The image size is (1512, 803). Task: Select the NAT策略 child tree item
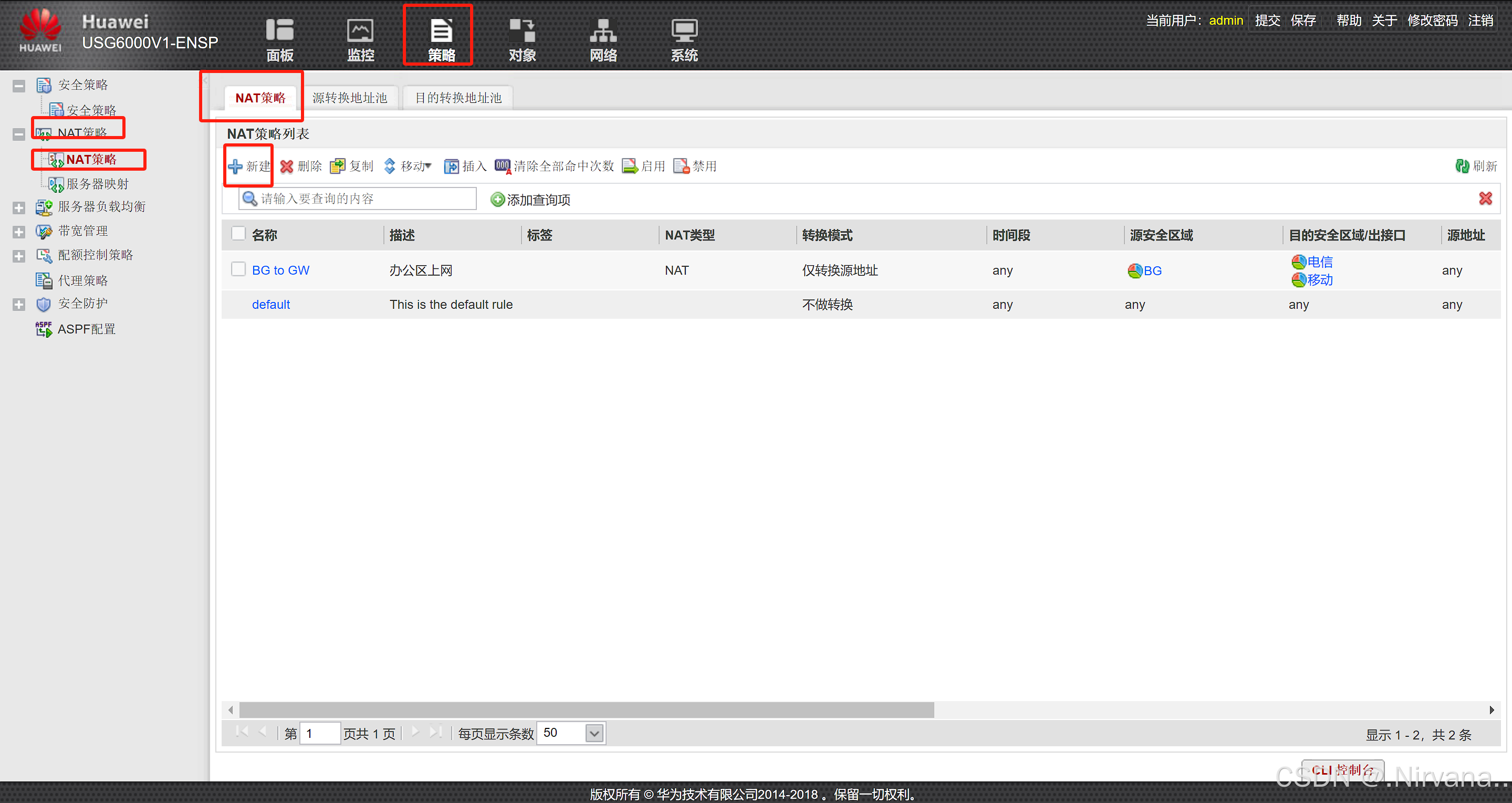[83, 159]
